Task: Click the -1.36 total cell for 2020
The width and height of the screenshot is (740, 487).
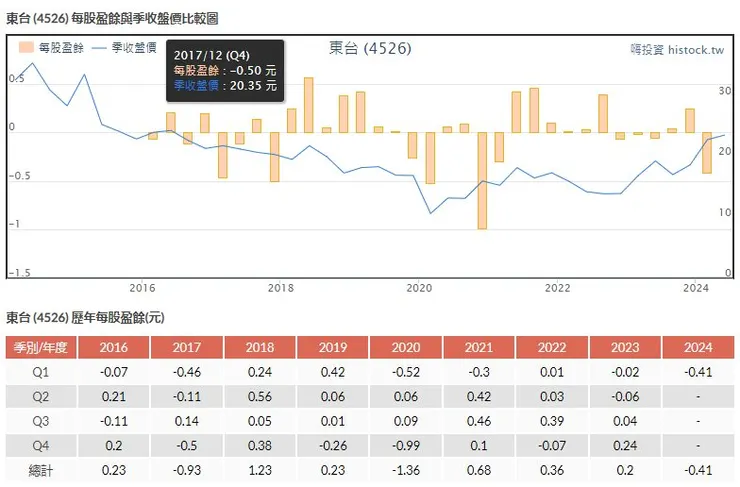Action: 406,468
